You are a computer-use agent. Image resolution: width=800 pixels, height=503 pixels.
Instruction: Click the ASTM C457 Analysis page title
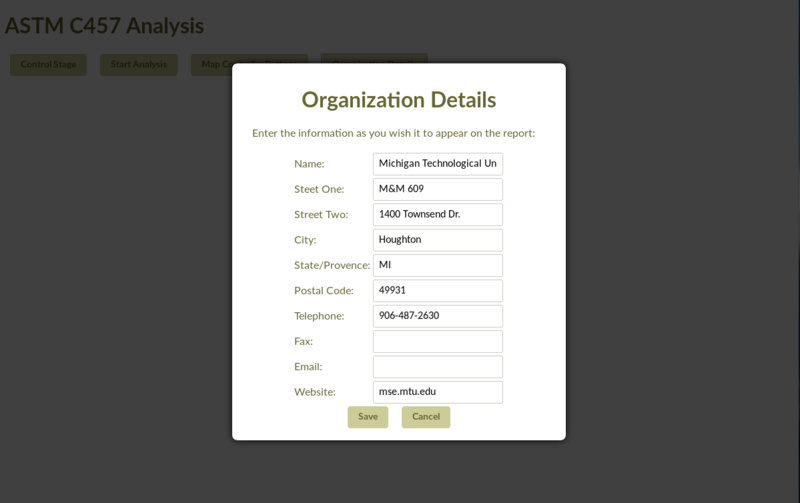(x=105, y=26)
